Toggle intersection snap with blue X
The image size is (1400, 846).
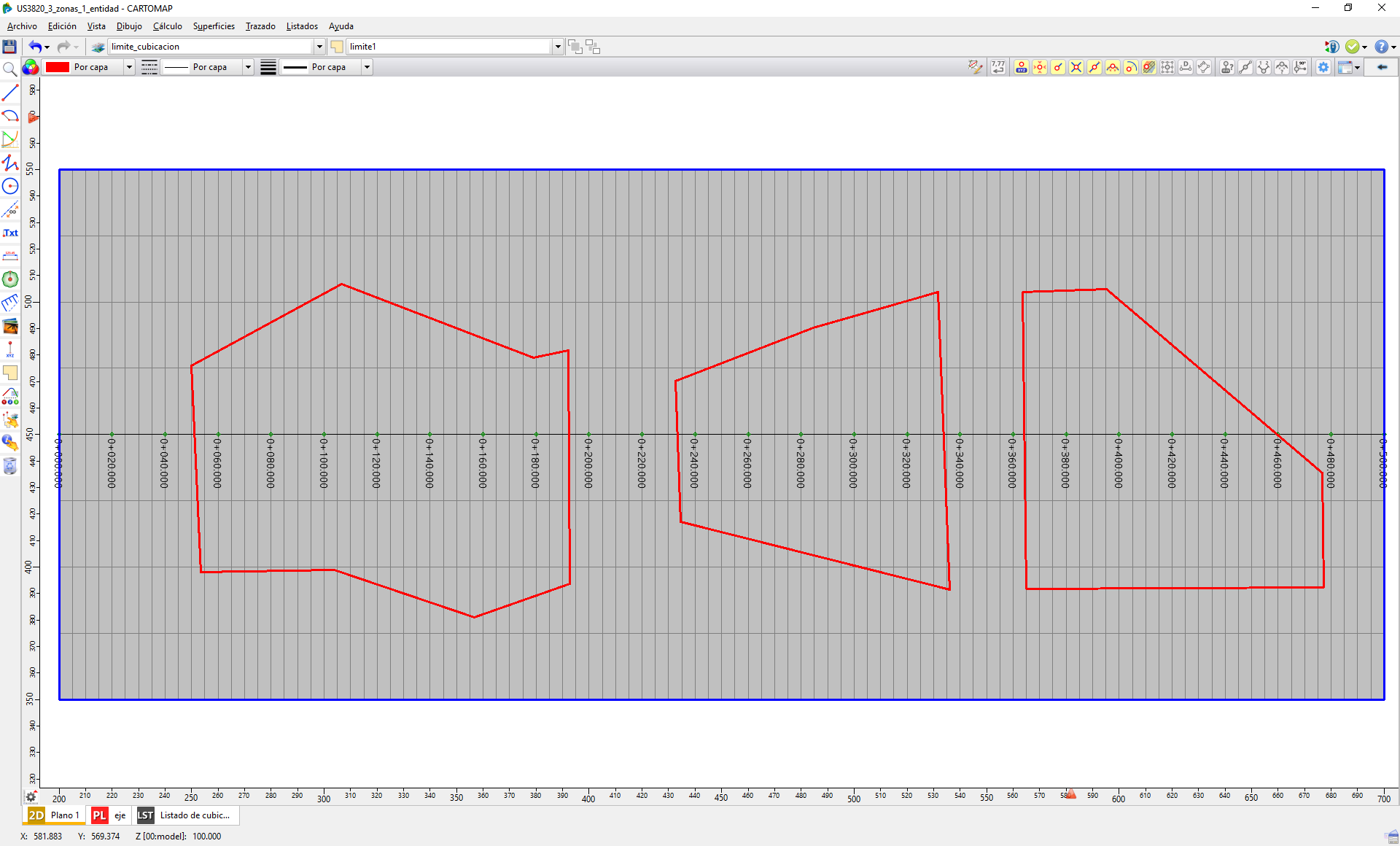[1076, 67]
